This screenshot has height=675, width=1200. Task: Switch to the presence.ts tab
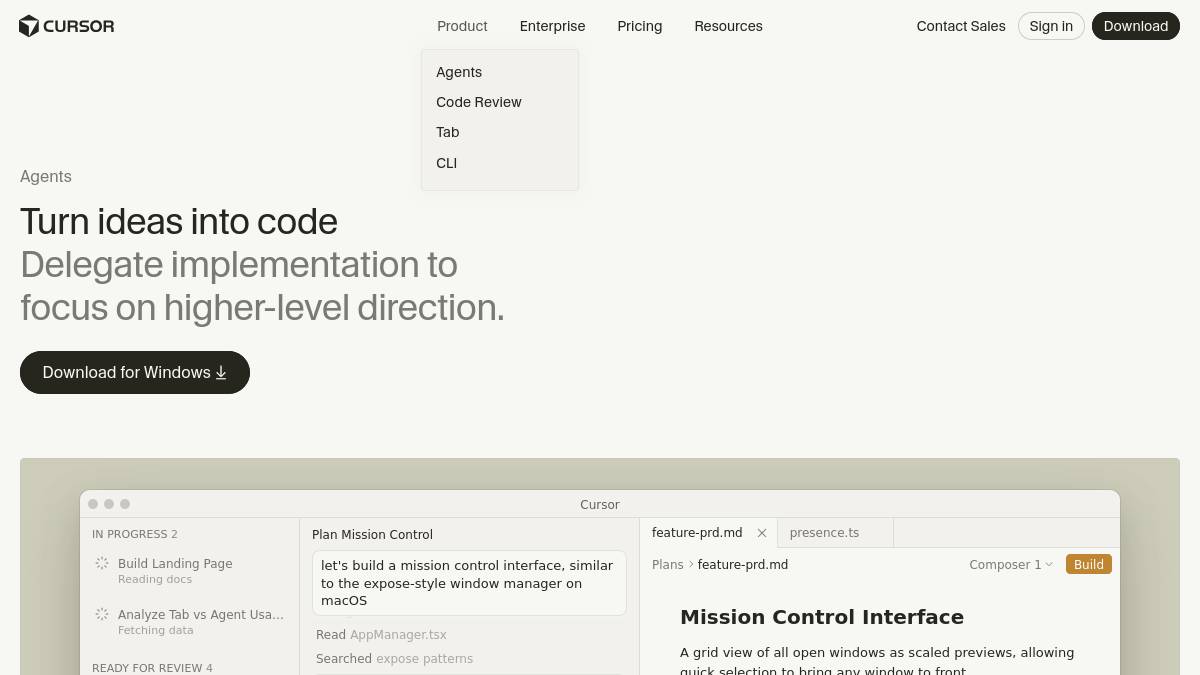pyautogui.click(x=824, y=533)
